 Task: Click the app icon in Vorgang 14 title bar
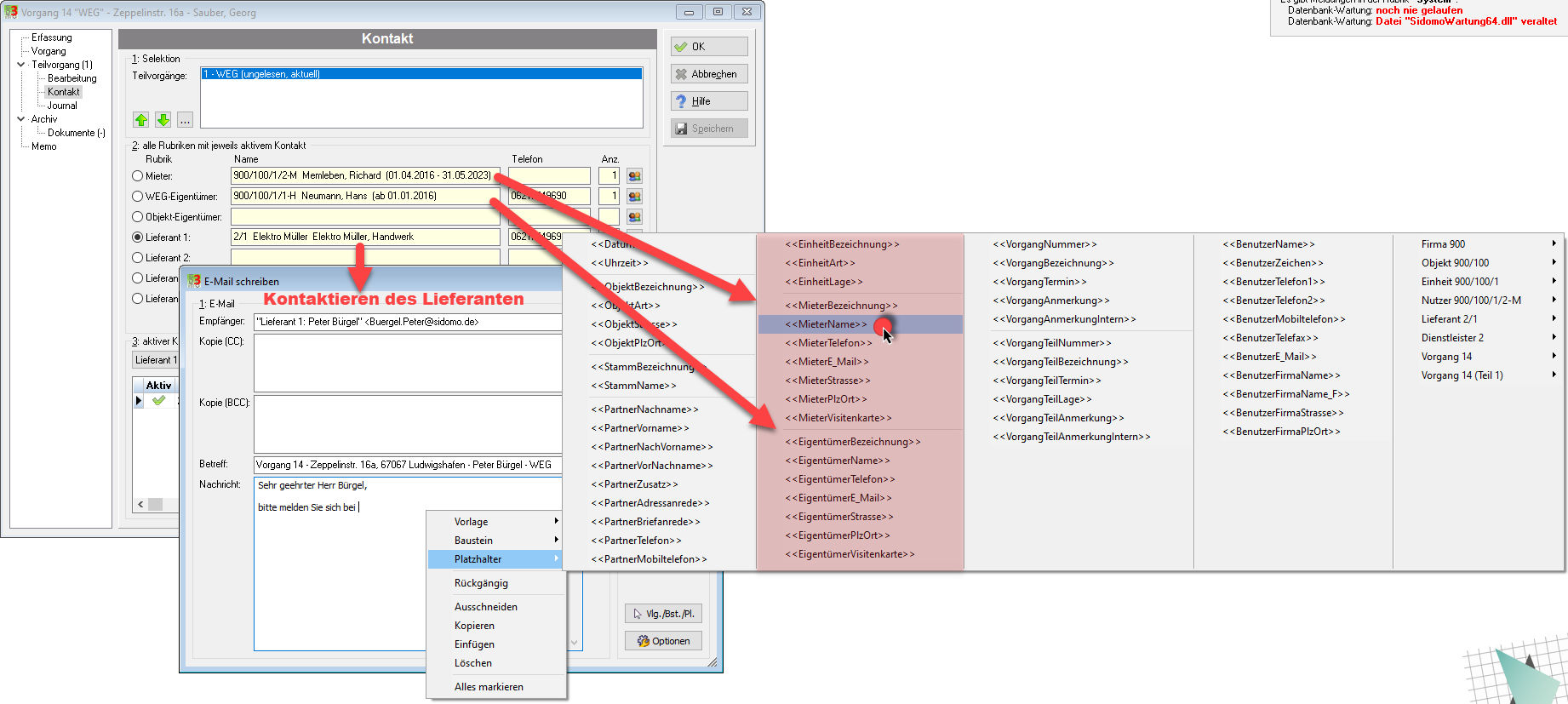tap(11, 11)
